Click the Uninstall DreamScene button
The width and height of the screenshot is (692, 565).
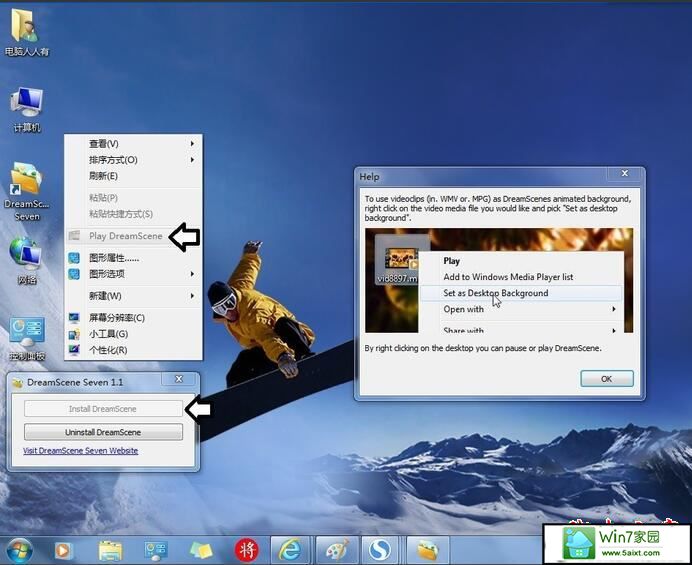(x=103, y=432)
